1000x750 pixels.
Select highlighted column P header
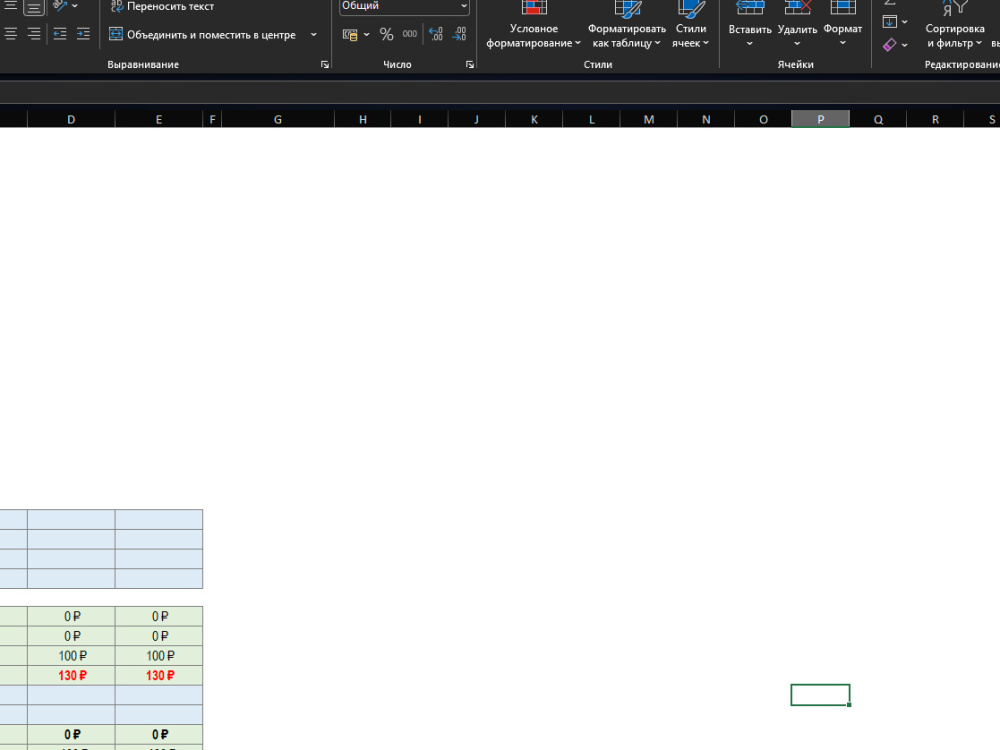820,119
